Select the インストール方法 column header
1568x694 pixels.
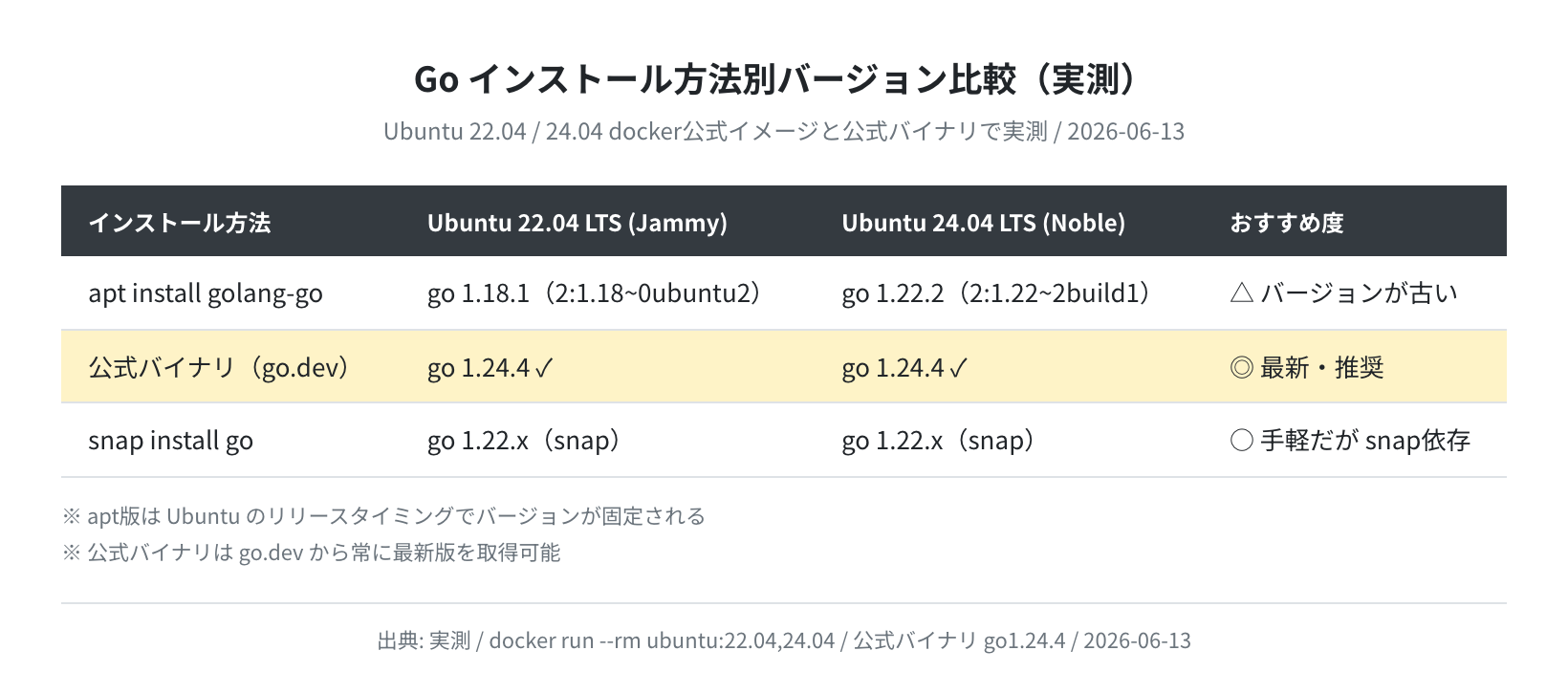pyautogui.click(x=180, y=223)
